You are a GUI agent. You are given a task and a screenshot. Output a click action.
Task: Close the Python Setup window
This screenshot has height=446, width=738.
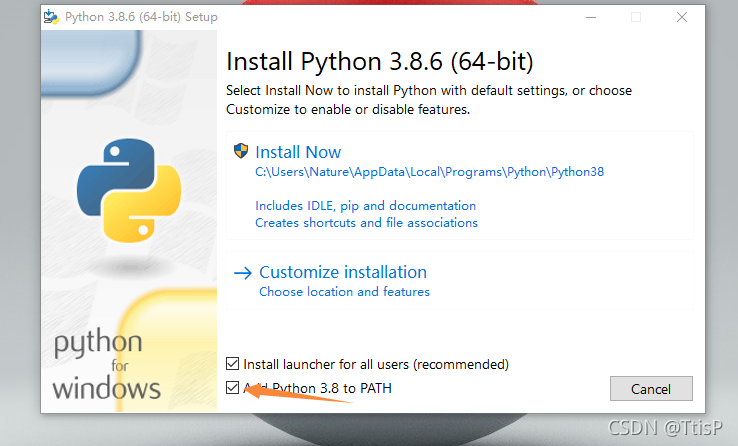(x=682, y=17)
